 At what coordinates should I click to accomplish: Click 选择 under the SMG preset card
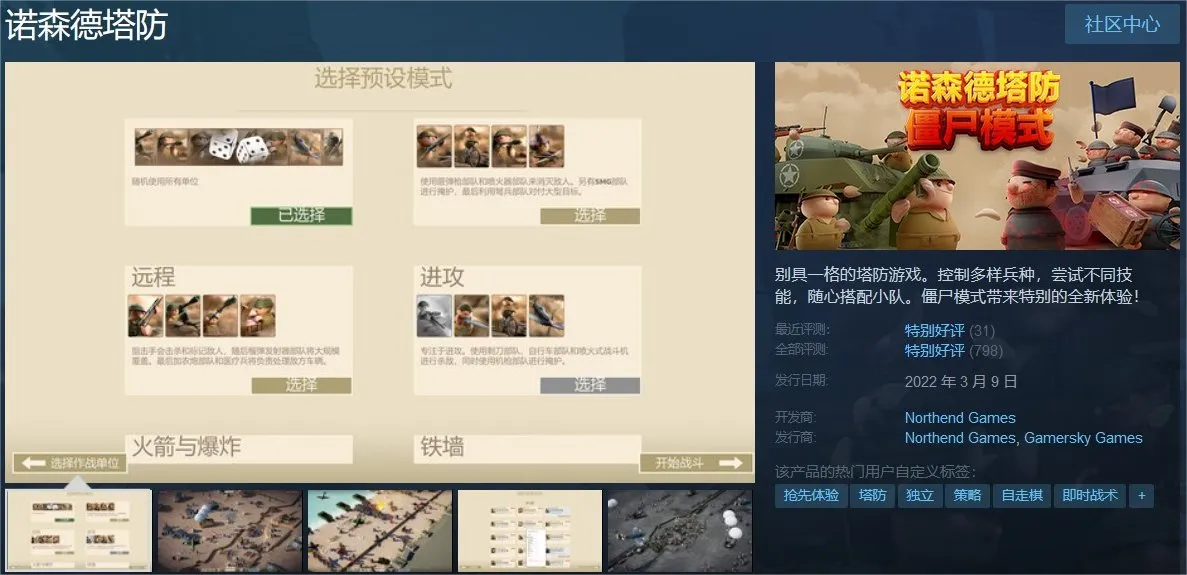coord(590,216)
